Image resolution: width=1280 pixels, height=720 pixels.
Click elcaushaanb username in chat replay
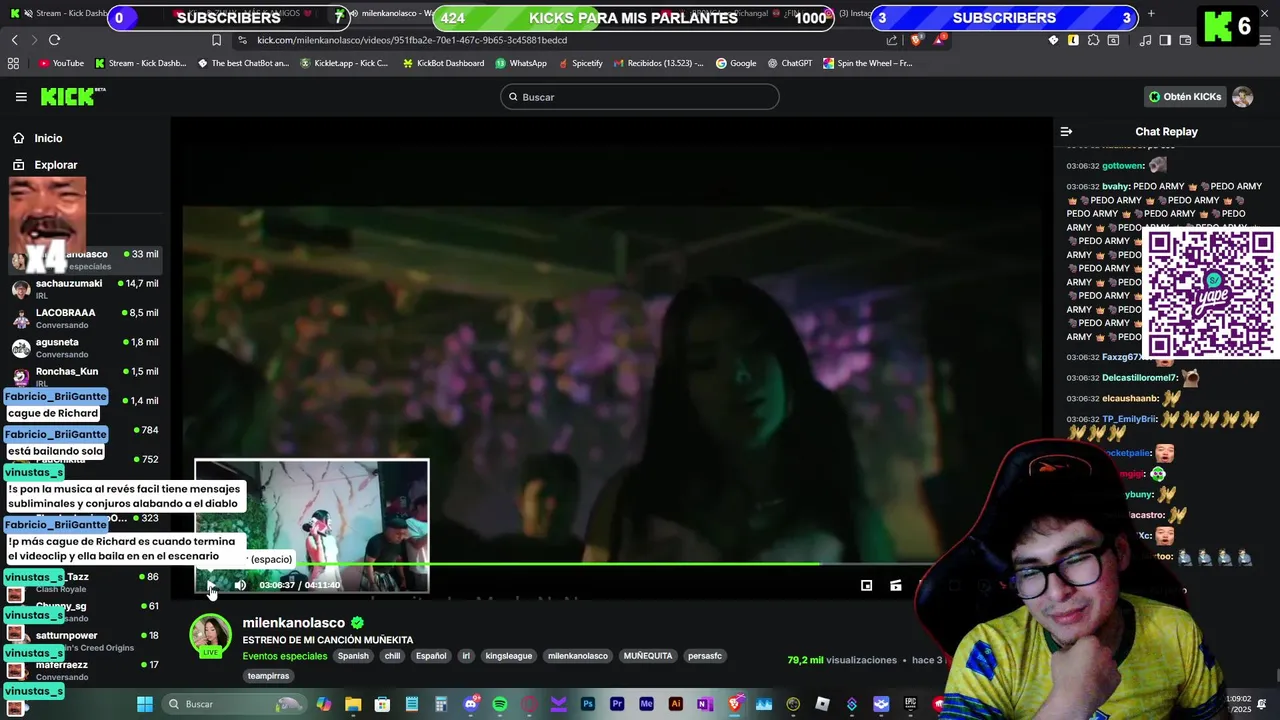1131,399
